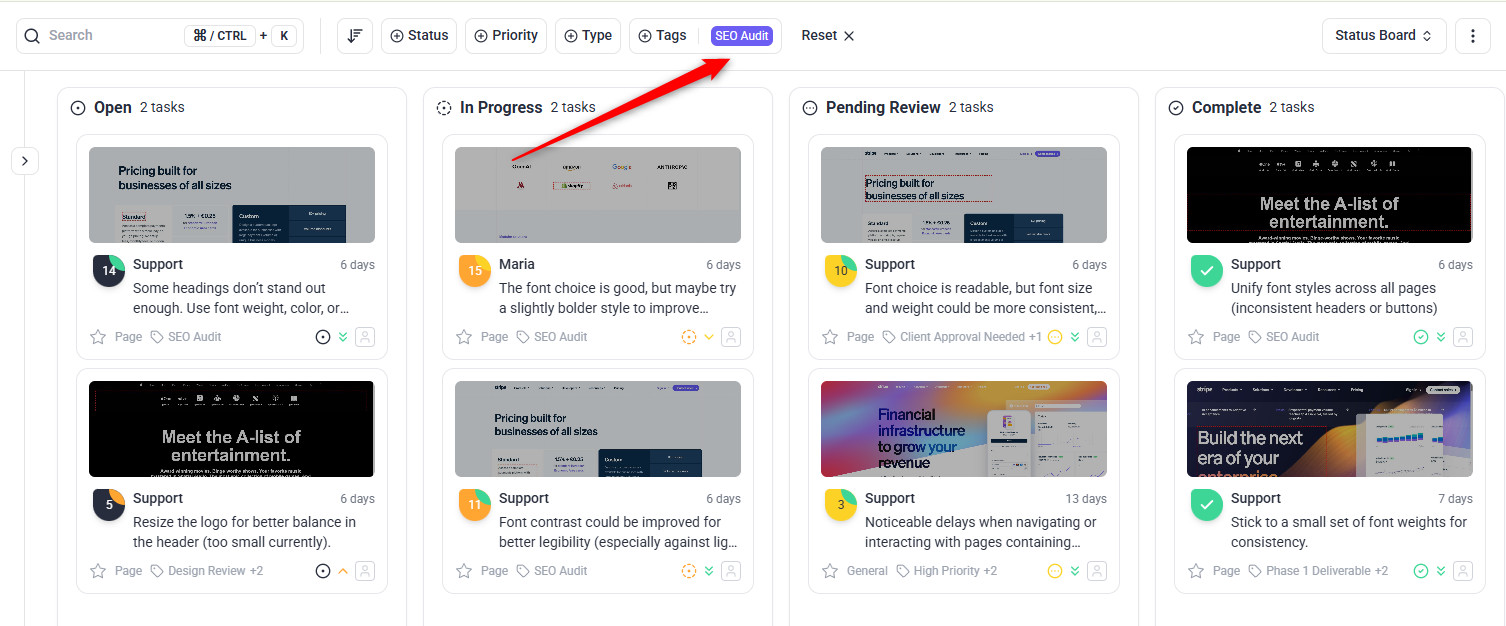The height and width of the screenshot is (626, 1506).
Task: Add a Status filter
Action: pos(419,36)
